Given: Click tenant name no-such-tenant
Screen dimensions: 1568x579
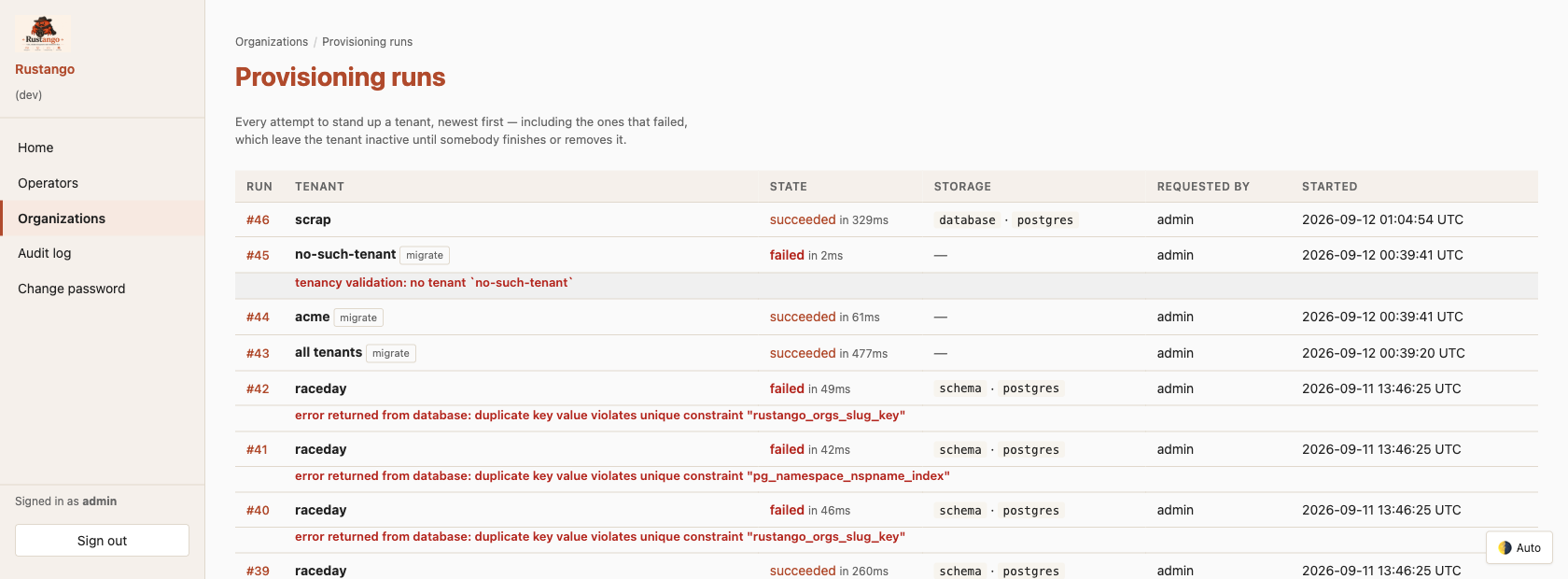Looking at the screenshot, I should coord(345,254).
